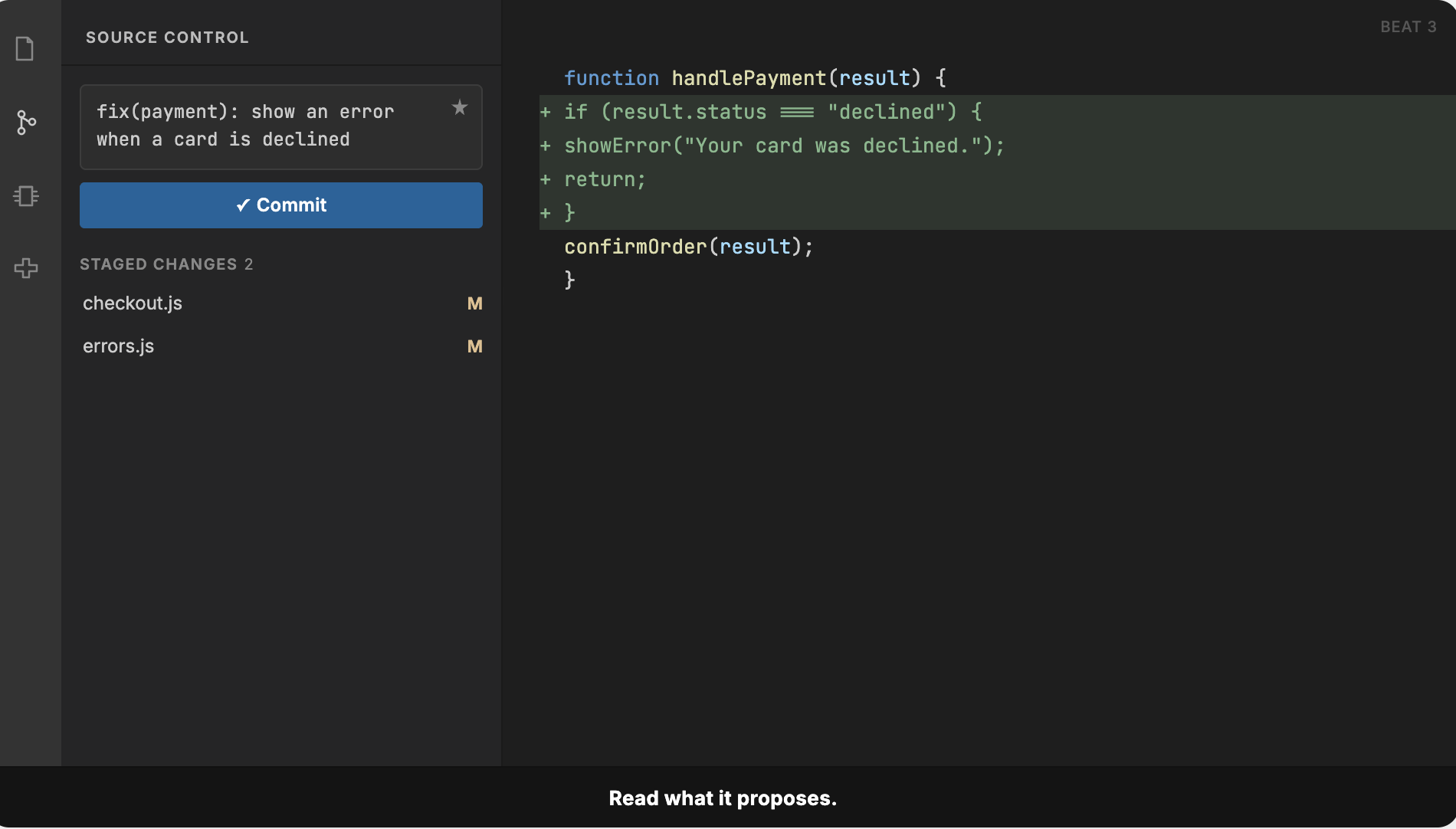This screenshot has height=829, width=1456.
Task: Click the added showError line in diff
Action: [x=998, y=146]
